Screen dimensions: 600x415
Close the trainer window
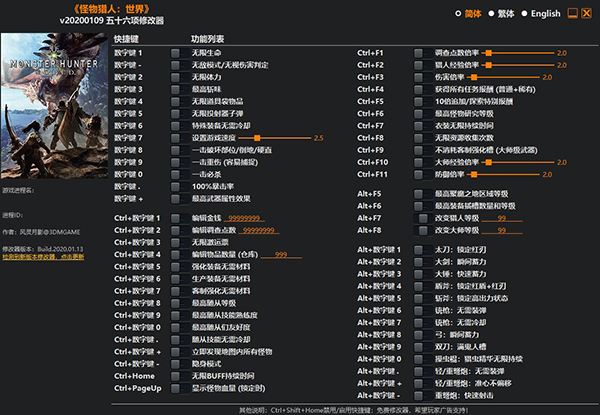pos(587,14)
